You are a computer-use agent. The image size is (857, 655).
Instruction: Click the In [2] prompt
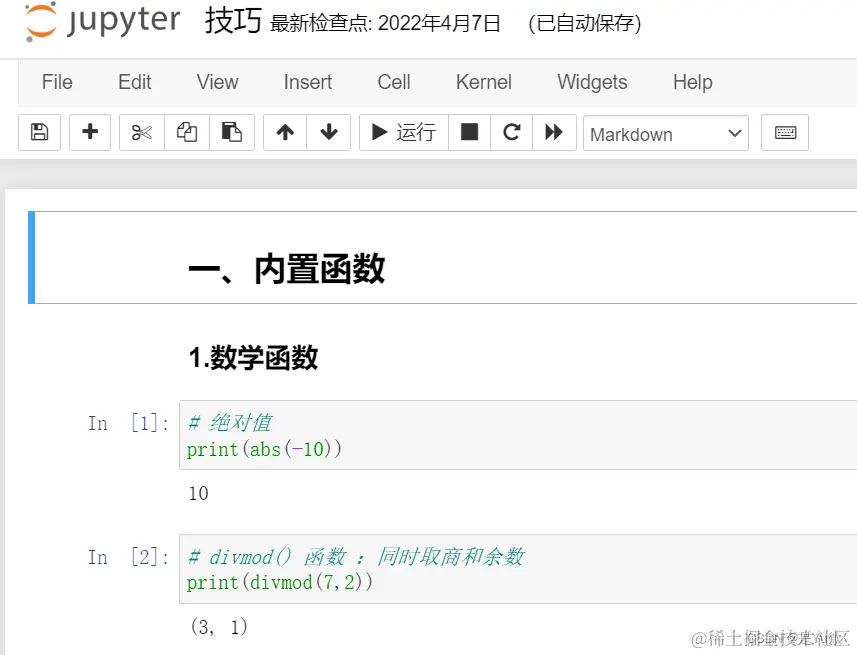click(x=128, y=557)
